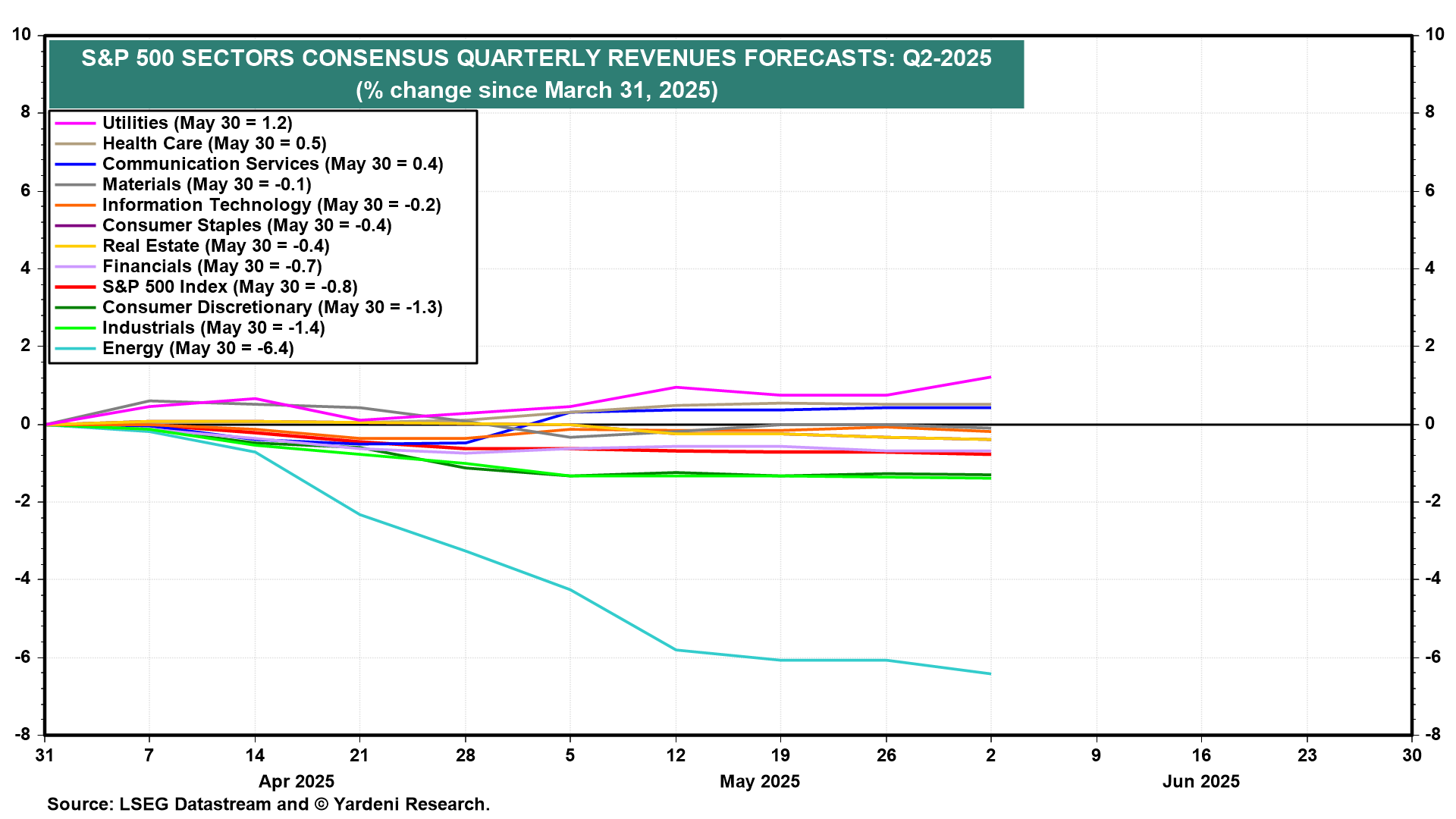
Task: Click the May 2025 axis label
Action: click(x=760, y=782)
